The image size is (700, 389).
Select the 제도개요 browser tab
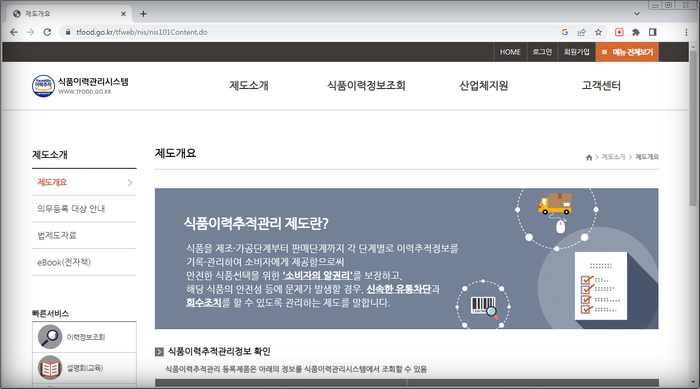pos(69,14)
